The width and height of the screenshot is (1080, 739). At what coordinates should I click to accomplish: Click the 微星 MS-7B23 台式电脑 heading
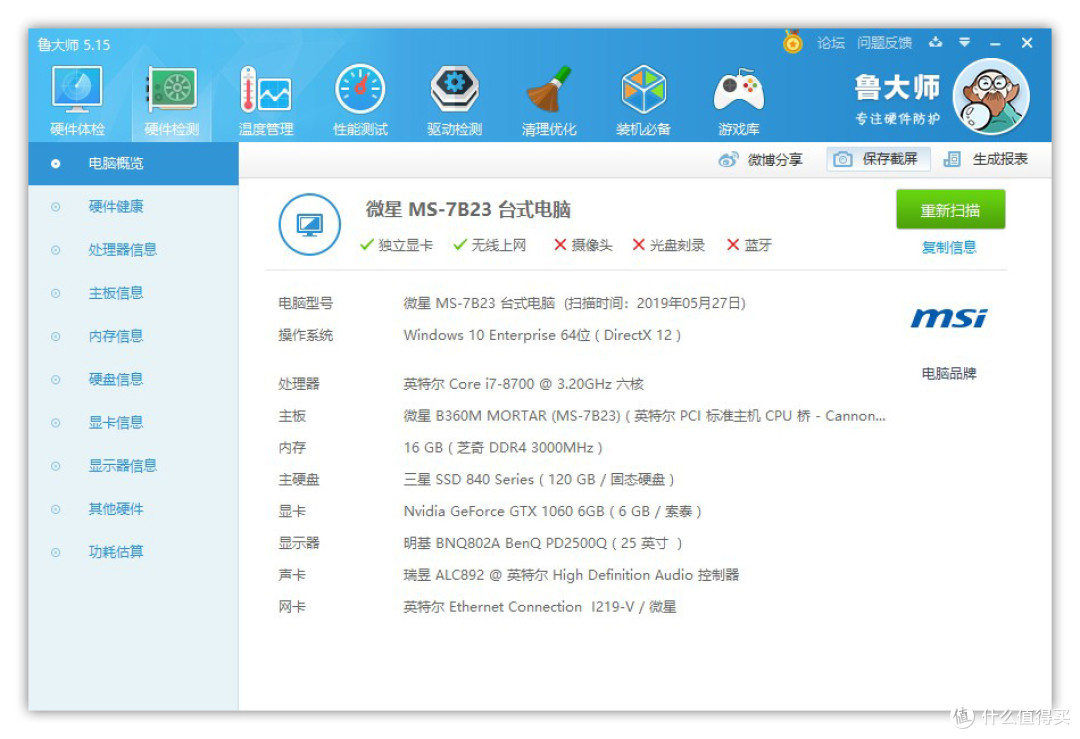(468, 209)
